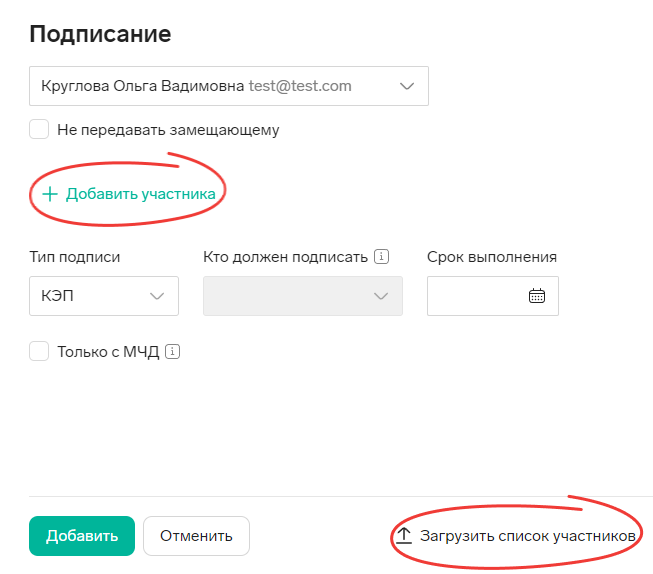
Task: Click the plus icon beside Добавить участника
Action: click(x=50, y=194)
